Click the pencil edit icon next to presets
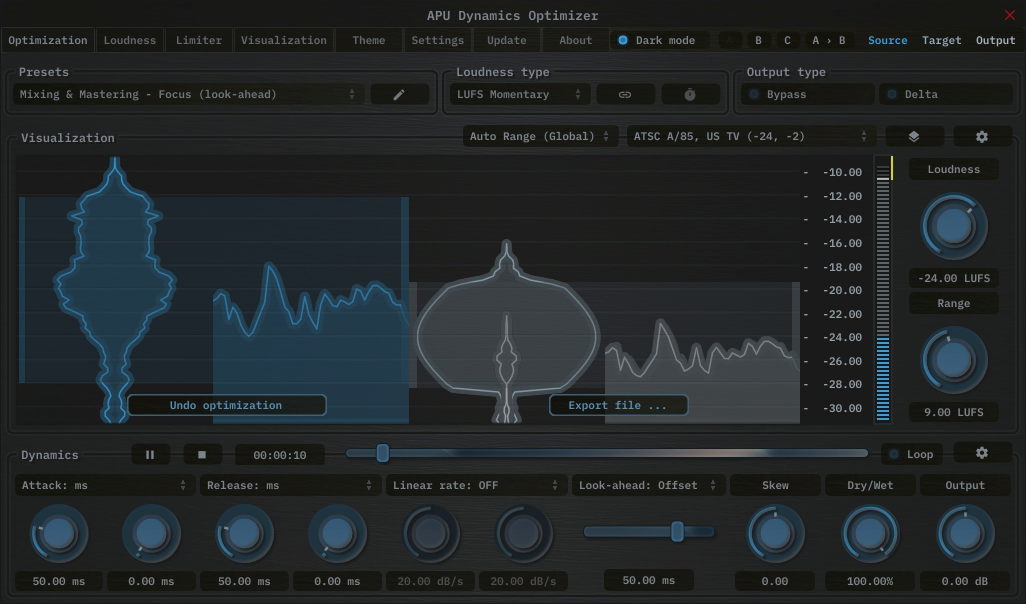 (x=399, y=93)
